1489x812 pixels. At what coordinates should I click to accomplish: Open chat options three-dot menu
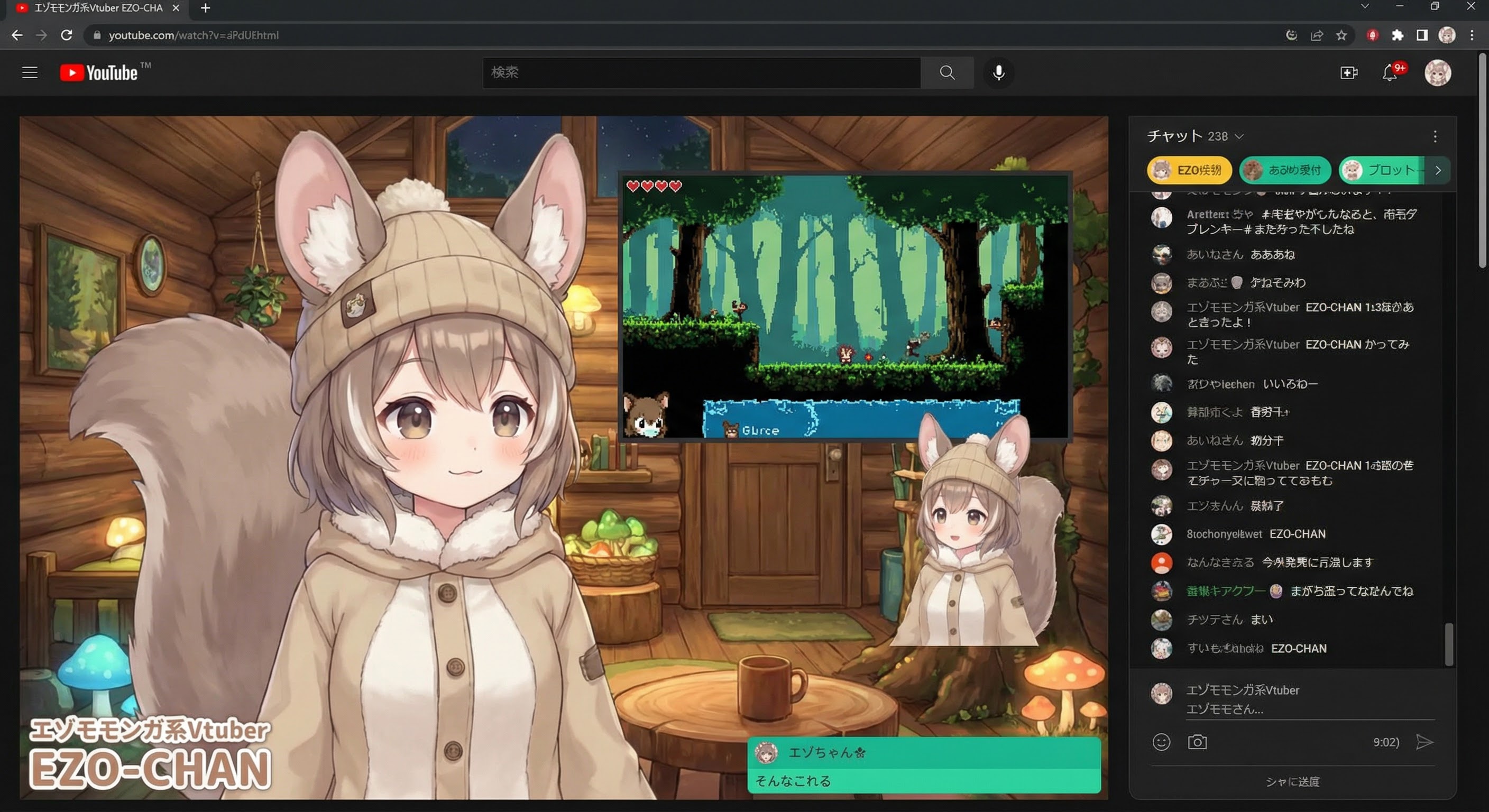[1435, 136]
